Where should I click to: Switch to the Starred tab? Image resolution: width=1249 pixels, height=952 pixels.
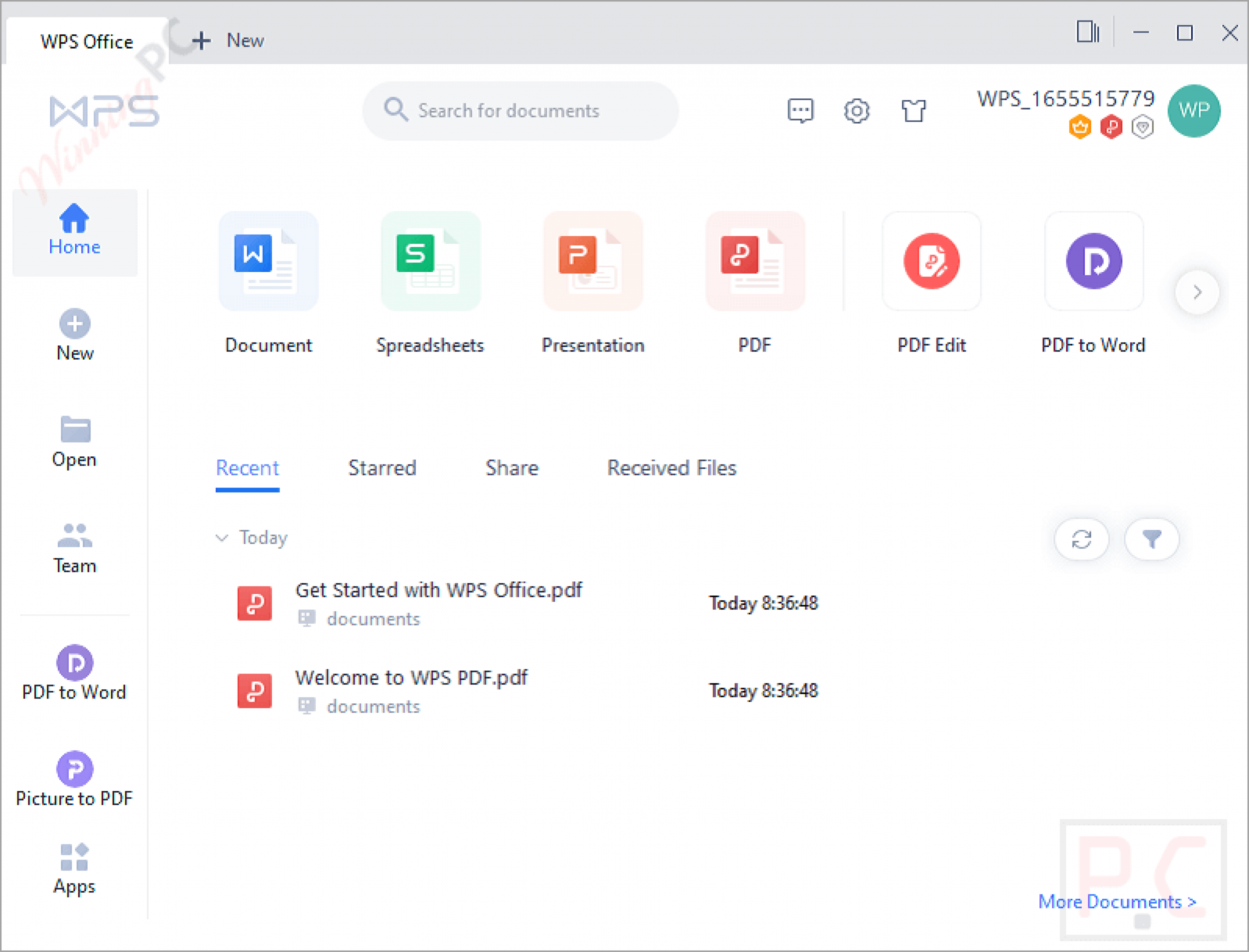(382, 468)
